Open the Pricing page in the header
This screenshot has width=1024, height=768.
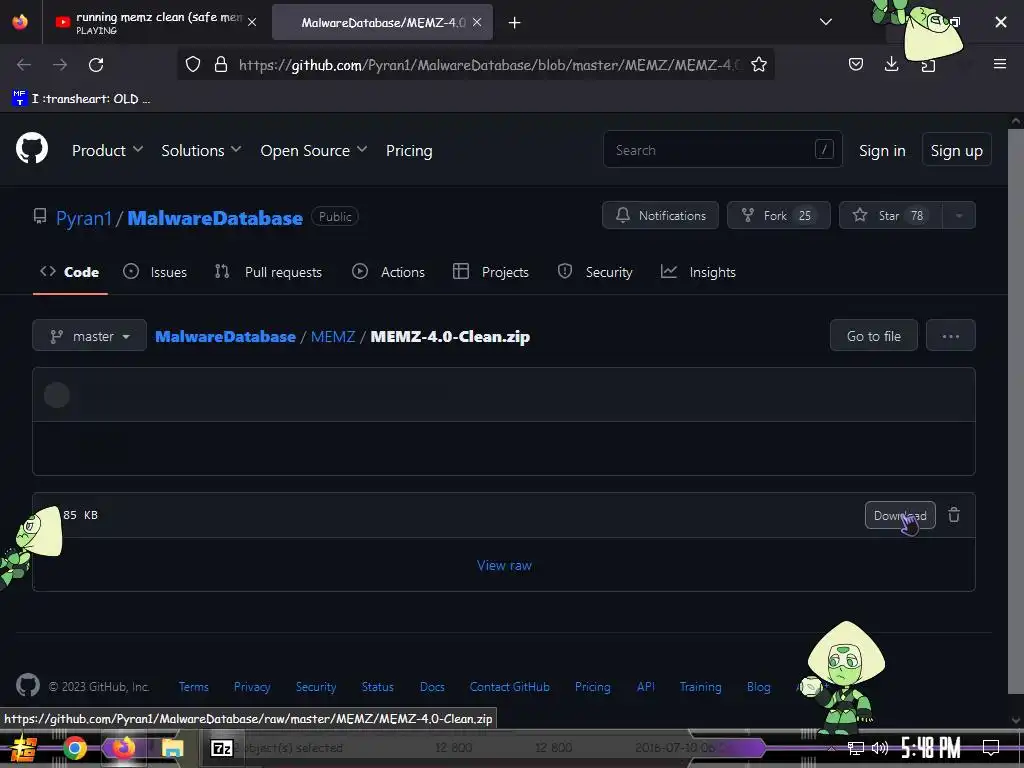click(x=409, y=150)
